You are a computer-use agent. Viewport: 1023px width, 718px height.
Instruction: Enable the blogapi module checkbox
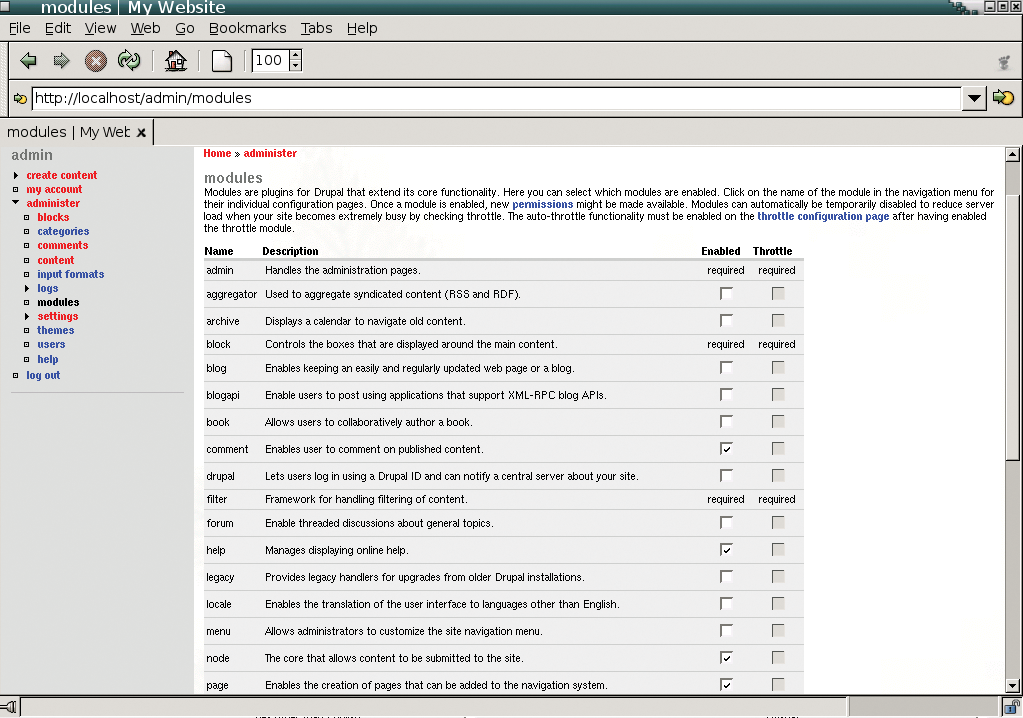(x=726, y=395)
